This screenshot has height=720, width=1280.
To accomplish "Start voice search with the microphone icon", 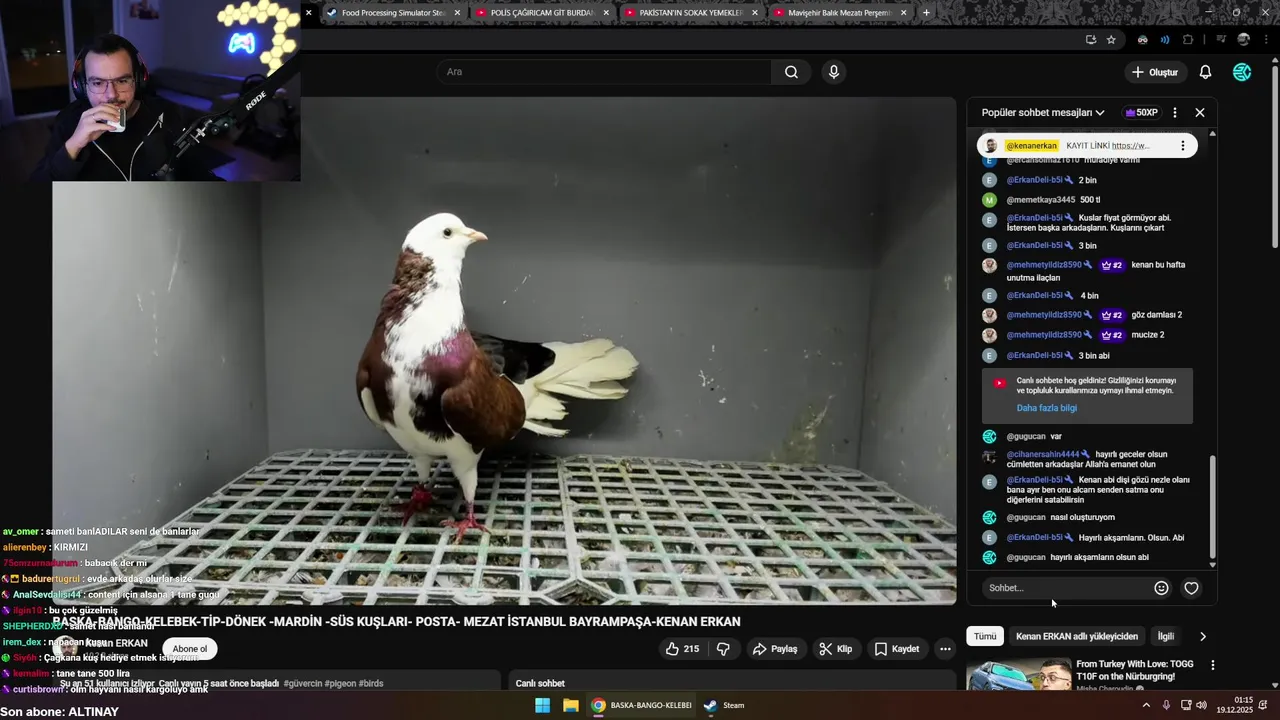I will click(833, 72).
